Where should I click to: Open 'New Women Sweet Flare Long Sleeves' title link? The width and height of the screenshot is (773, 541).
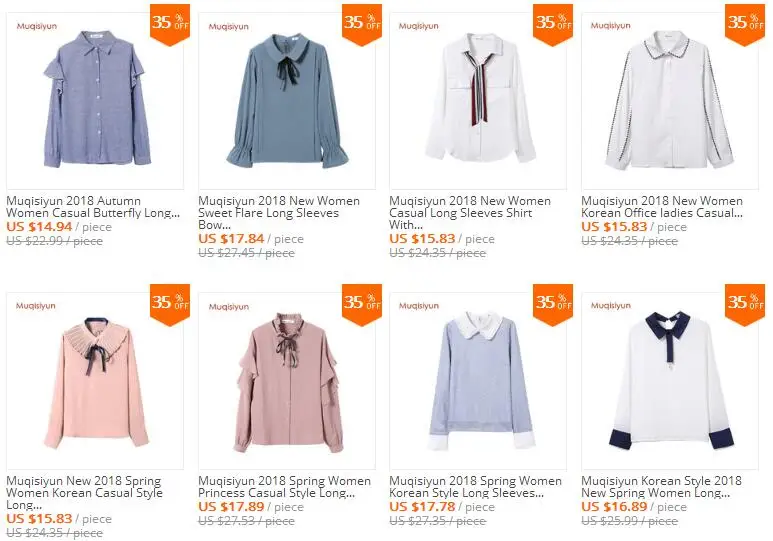point(278,207)
